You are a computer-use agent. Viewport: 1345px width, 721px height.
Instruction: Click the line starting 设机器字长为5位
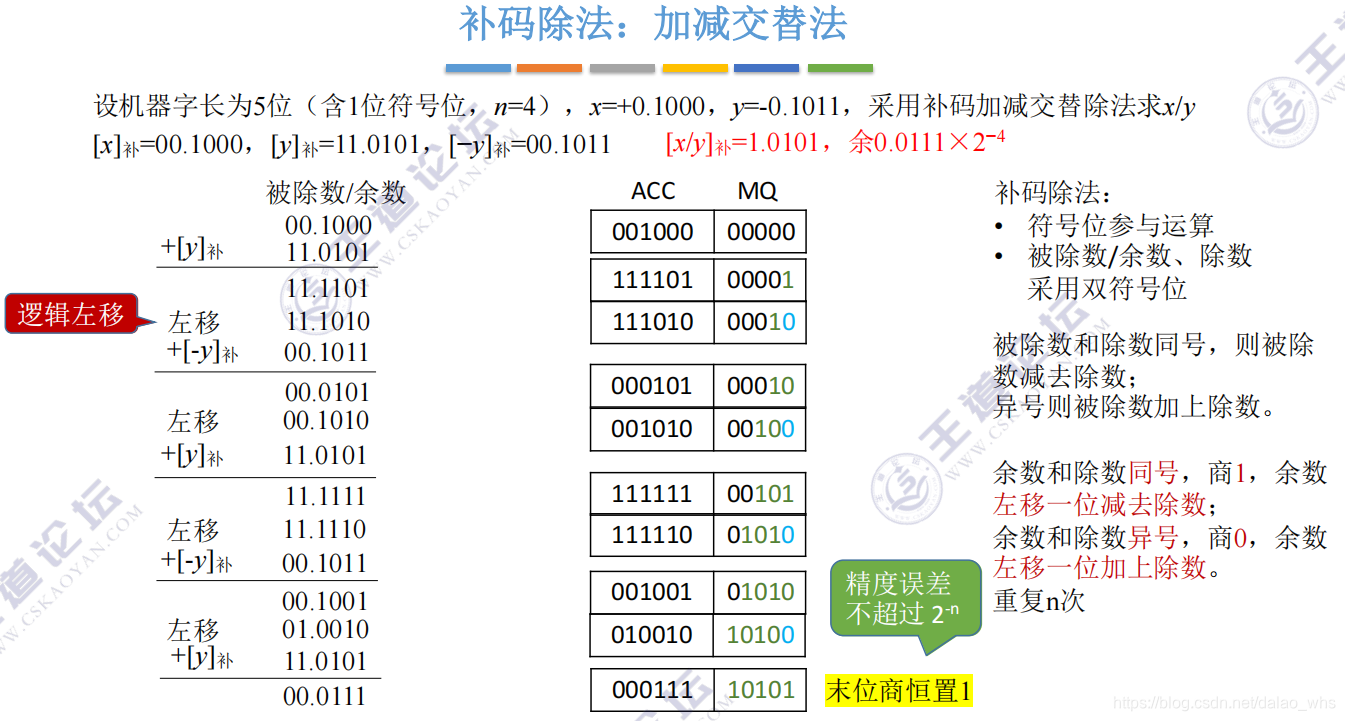click(644, 106)
